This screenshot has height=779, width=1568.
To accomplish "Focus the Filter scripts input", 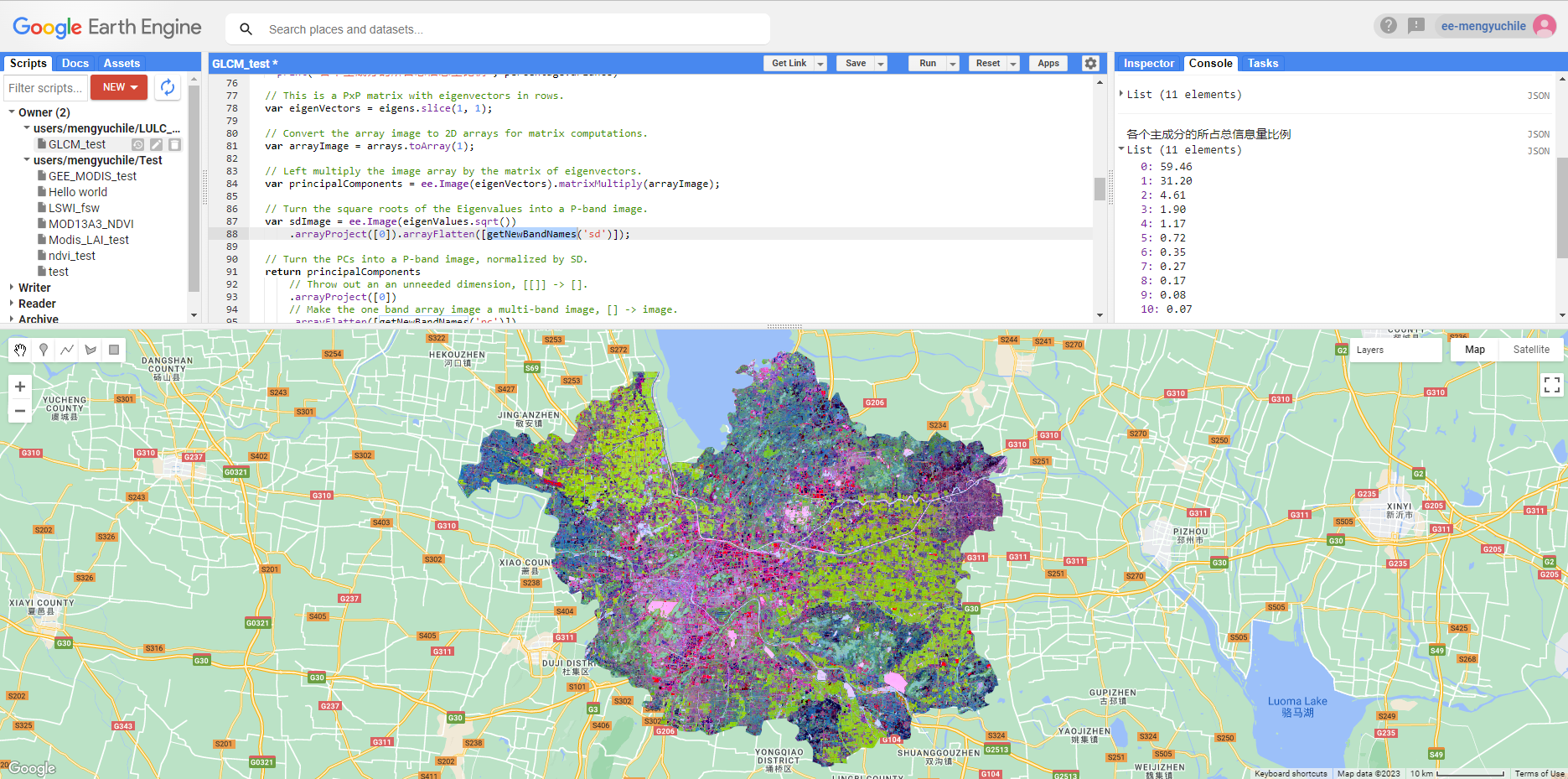I will (x=44, y=87).
